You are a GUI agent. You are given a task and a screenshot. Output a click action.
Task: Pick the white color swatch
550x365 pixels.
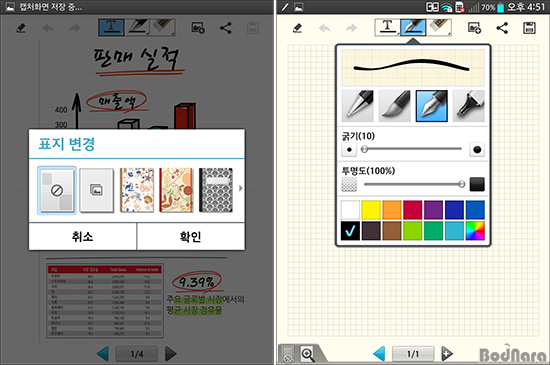pos(350,210)
